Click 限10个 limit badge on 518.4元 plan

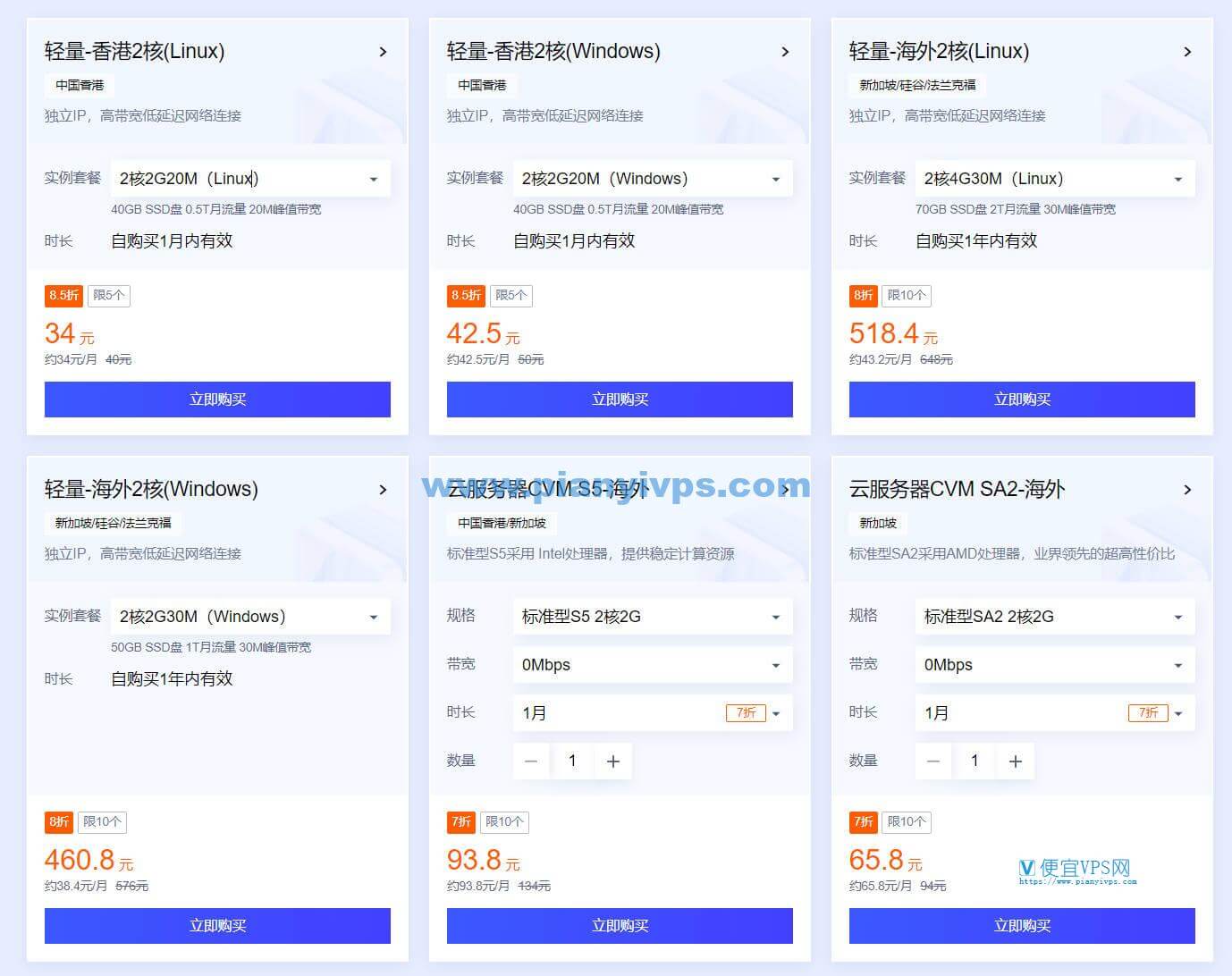click(x=907, y=296)
